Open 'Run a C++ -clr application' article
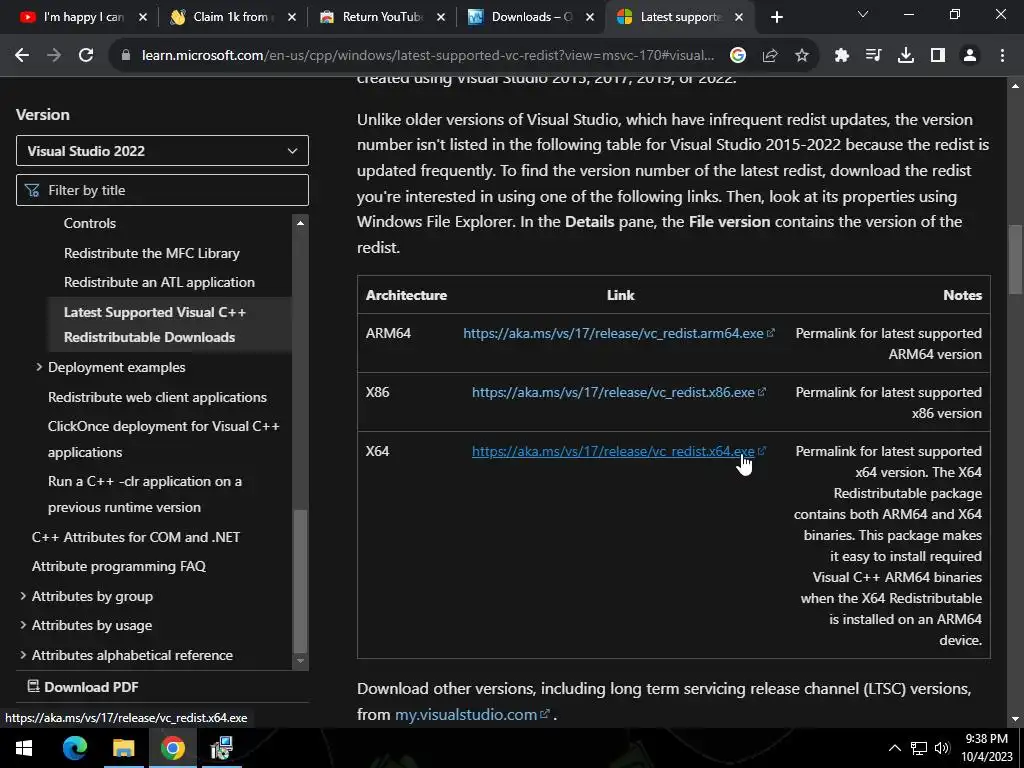This screenshot has width=1024, height=768. [x=144, y=494]
